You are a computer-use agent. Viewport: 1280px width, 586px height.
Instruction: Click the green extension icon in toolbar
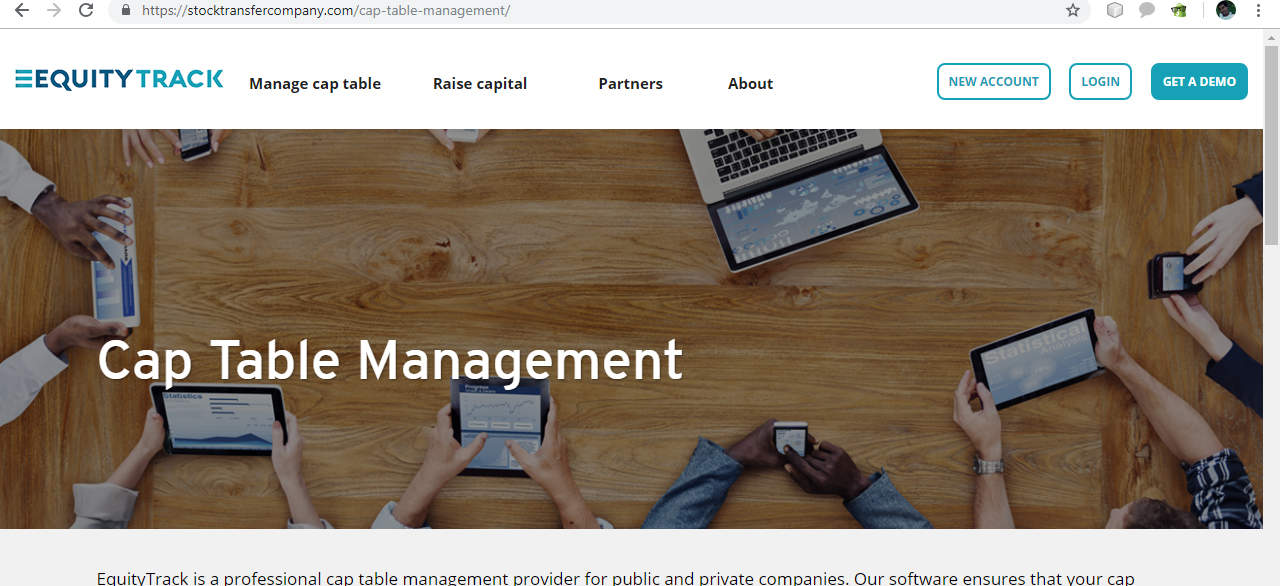click(1180, 10)
